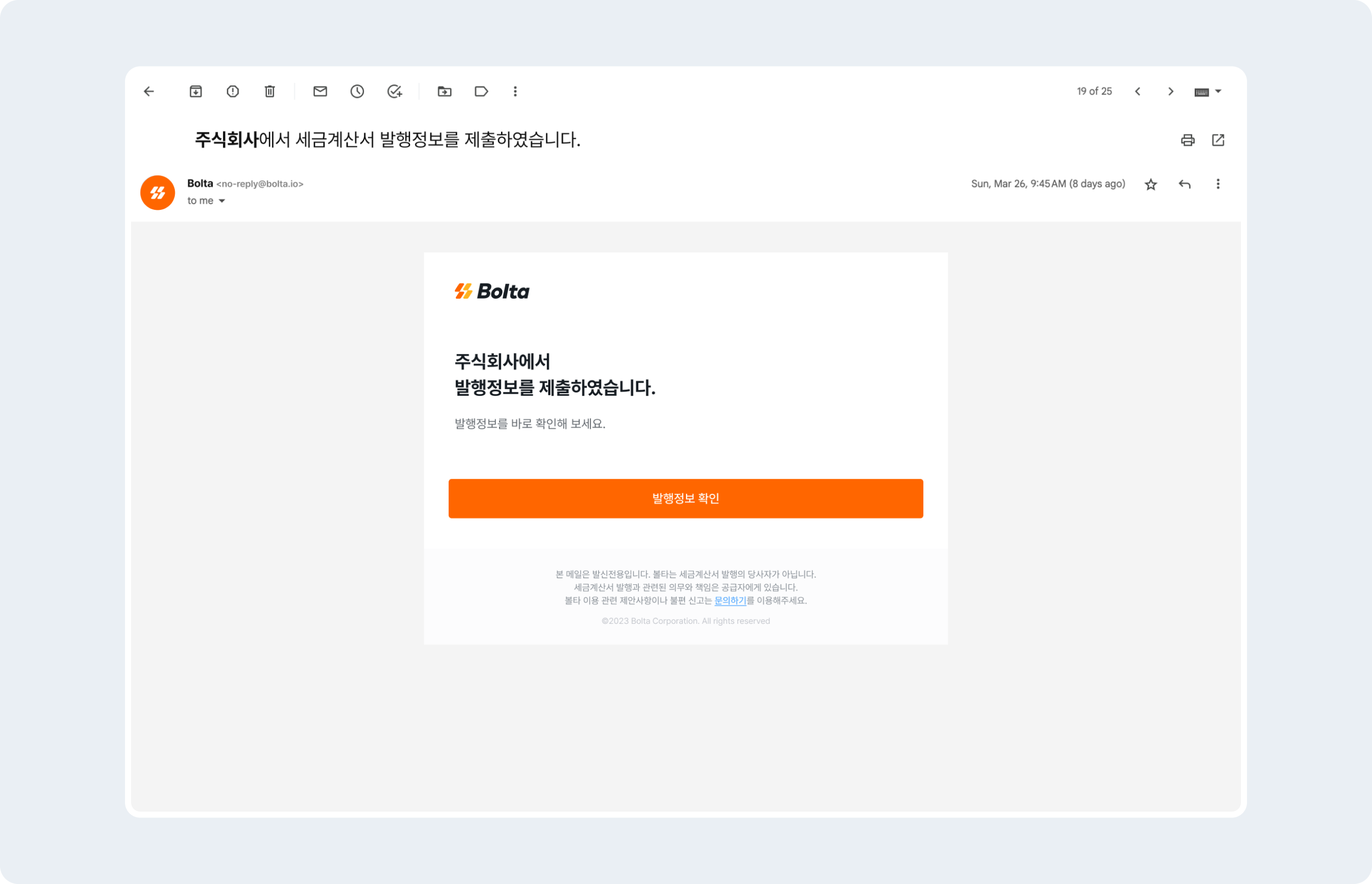Open the toolbar overflow menu
The height and width of the screenshot is (884, 1372).
point(514,91)
